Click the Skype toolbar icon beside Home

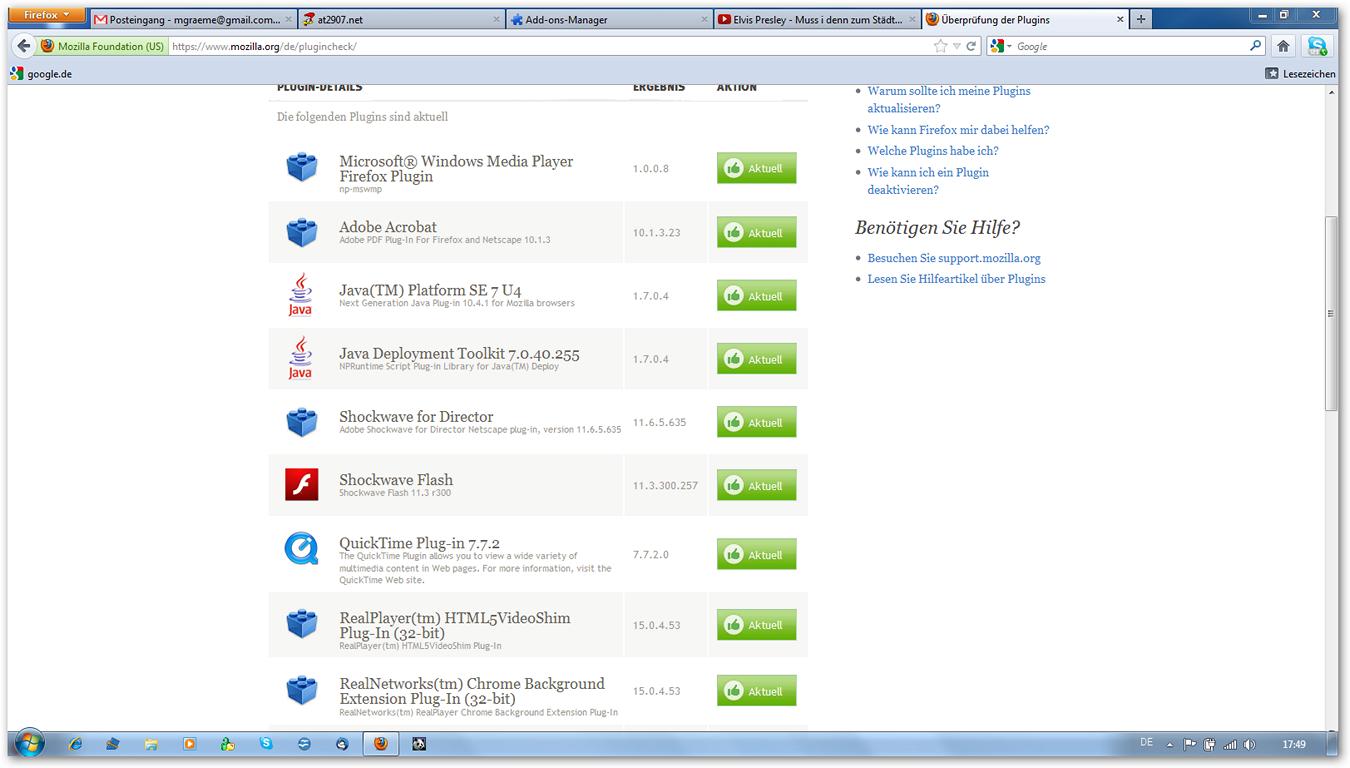coord(1317,46)
